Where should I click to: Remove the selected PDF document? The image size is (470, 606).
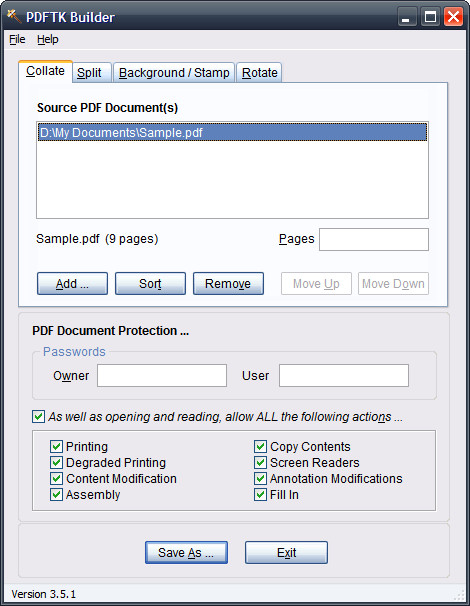[228, 284]
